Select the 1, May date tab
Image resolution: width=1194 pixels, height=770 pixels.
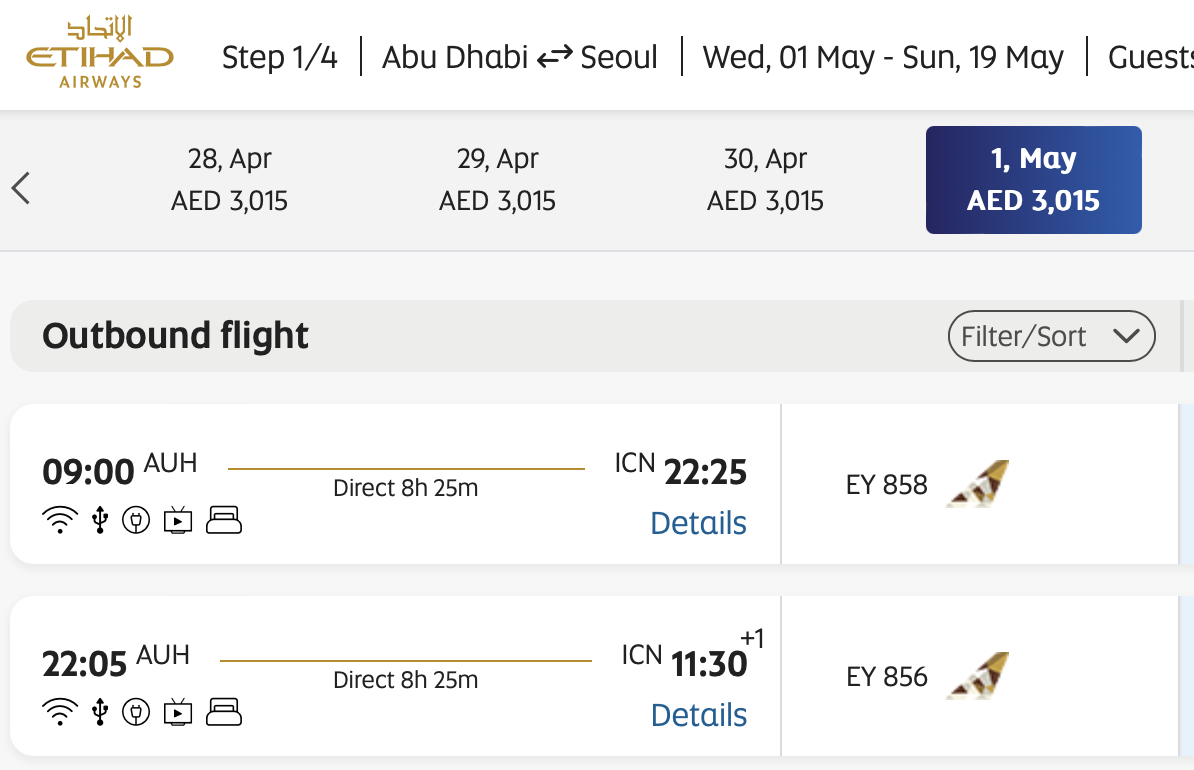(x=1033, y=180)
